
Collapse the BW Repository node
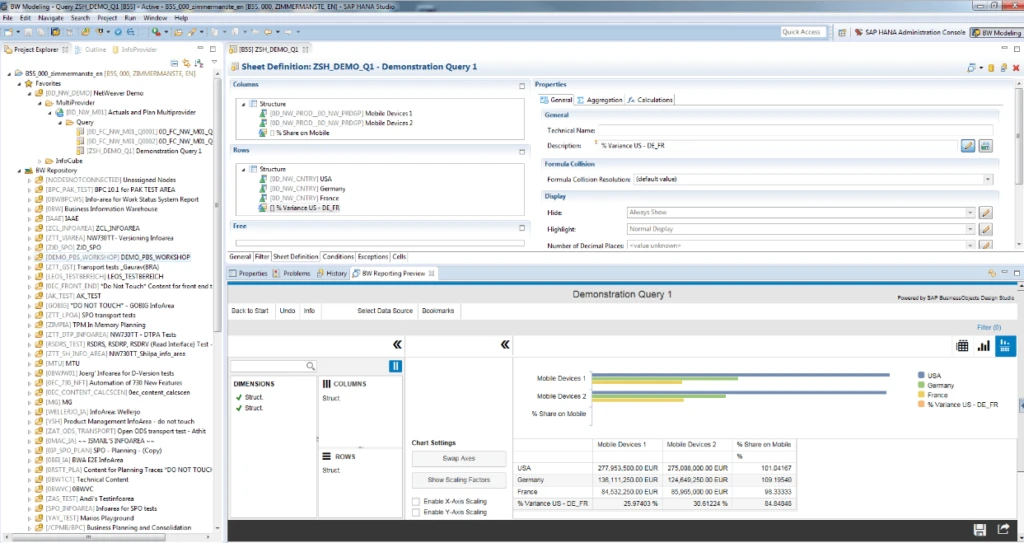click(x=20, y=171)
